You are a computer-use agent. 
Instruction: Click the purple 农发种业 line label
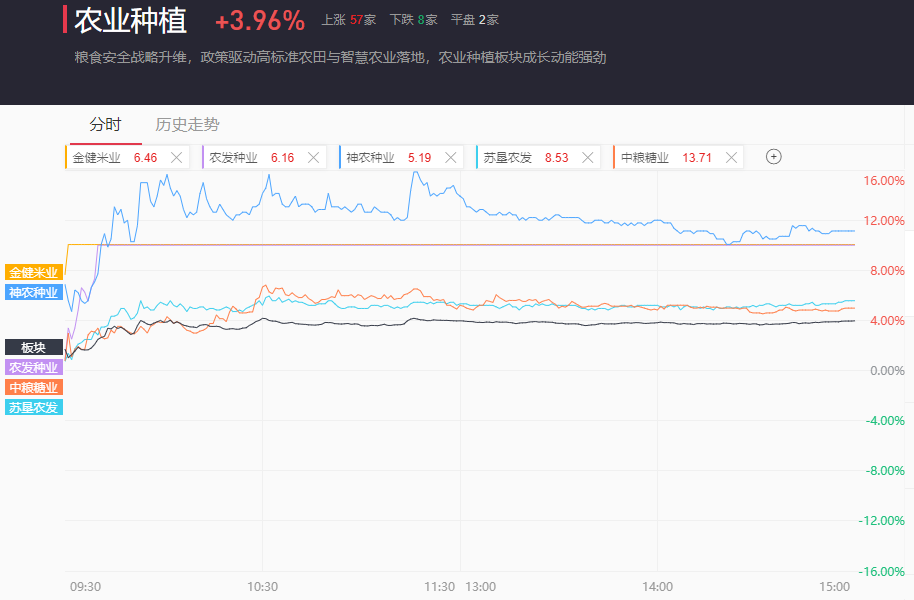(34, 367)
